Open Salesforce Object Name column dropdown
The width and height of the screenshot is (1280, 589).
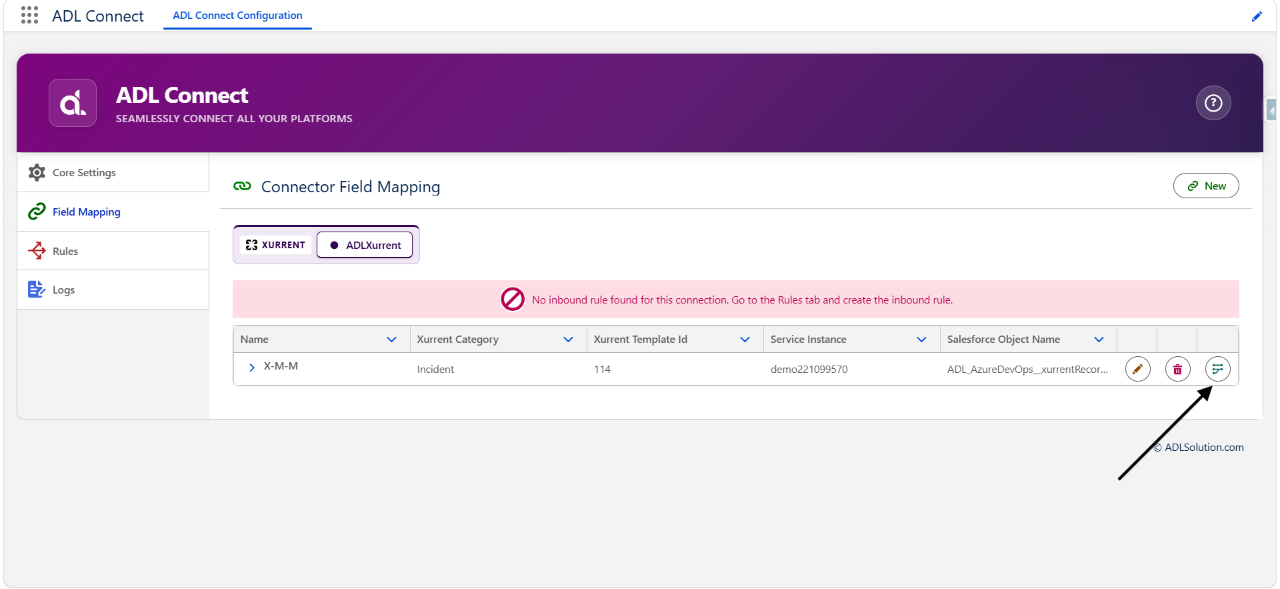click(1099, 340)
